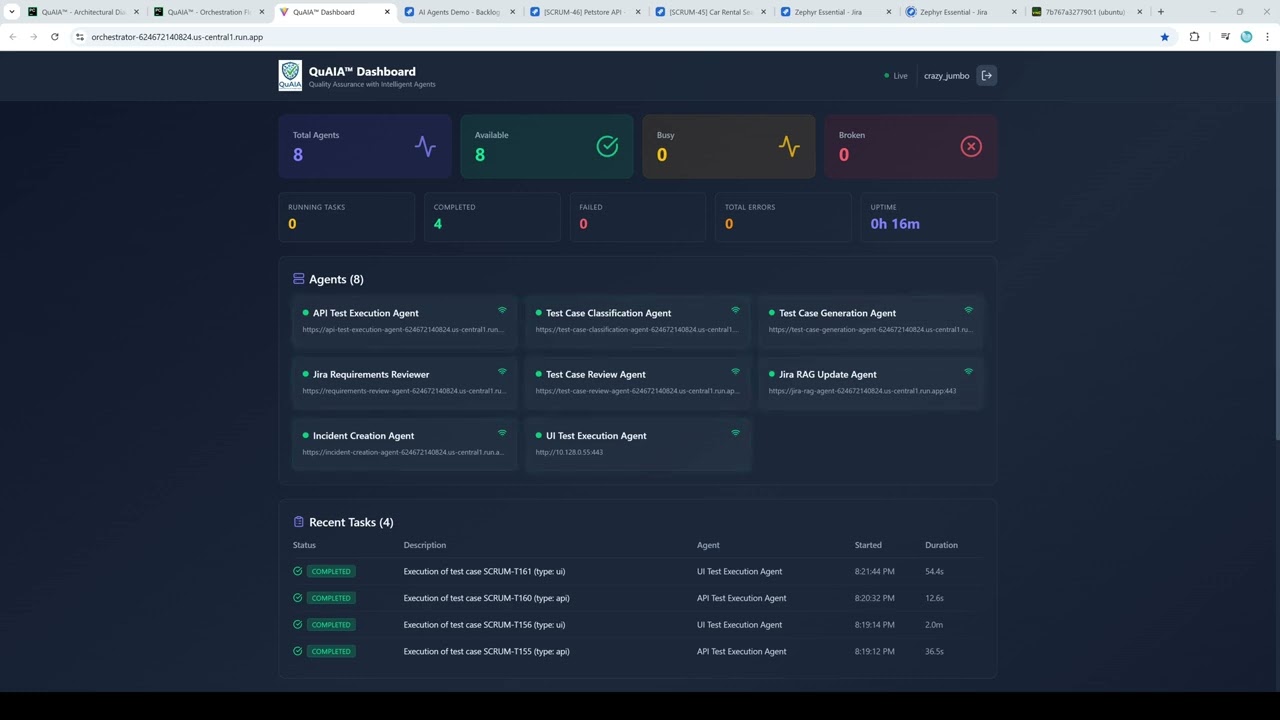Open the Chrome profile avatar
The height and width of the screenshot is (720, 1280).
point(1246,37)
